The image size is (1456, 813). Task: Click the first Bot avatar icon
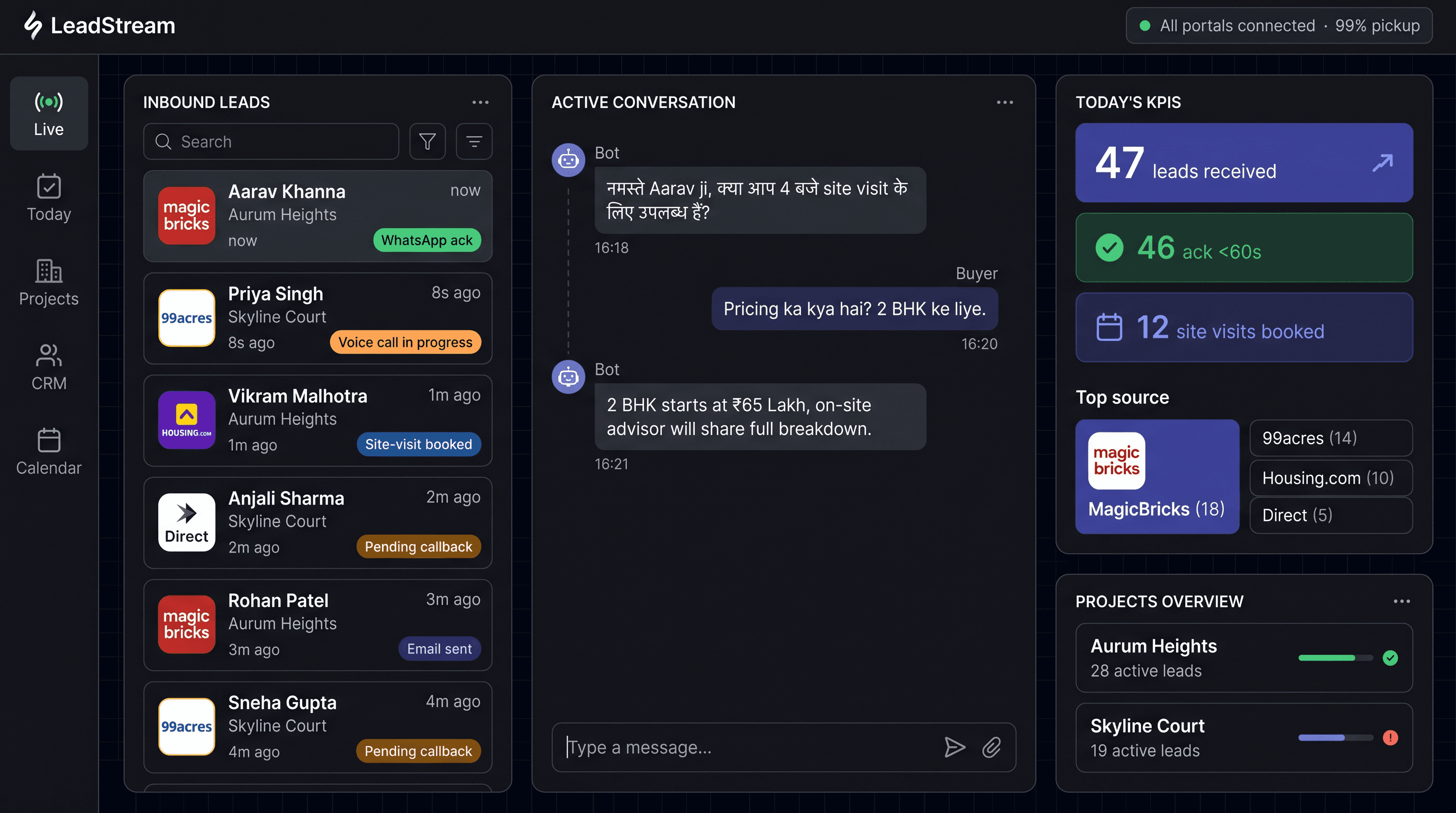[568, 160]
